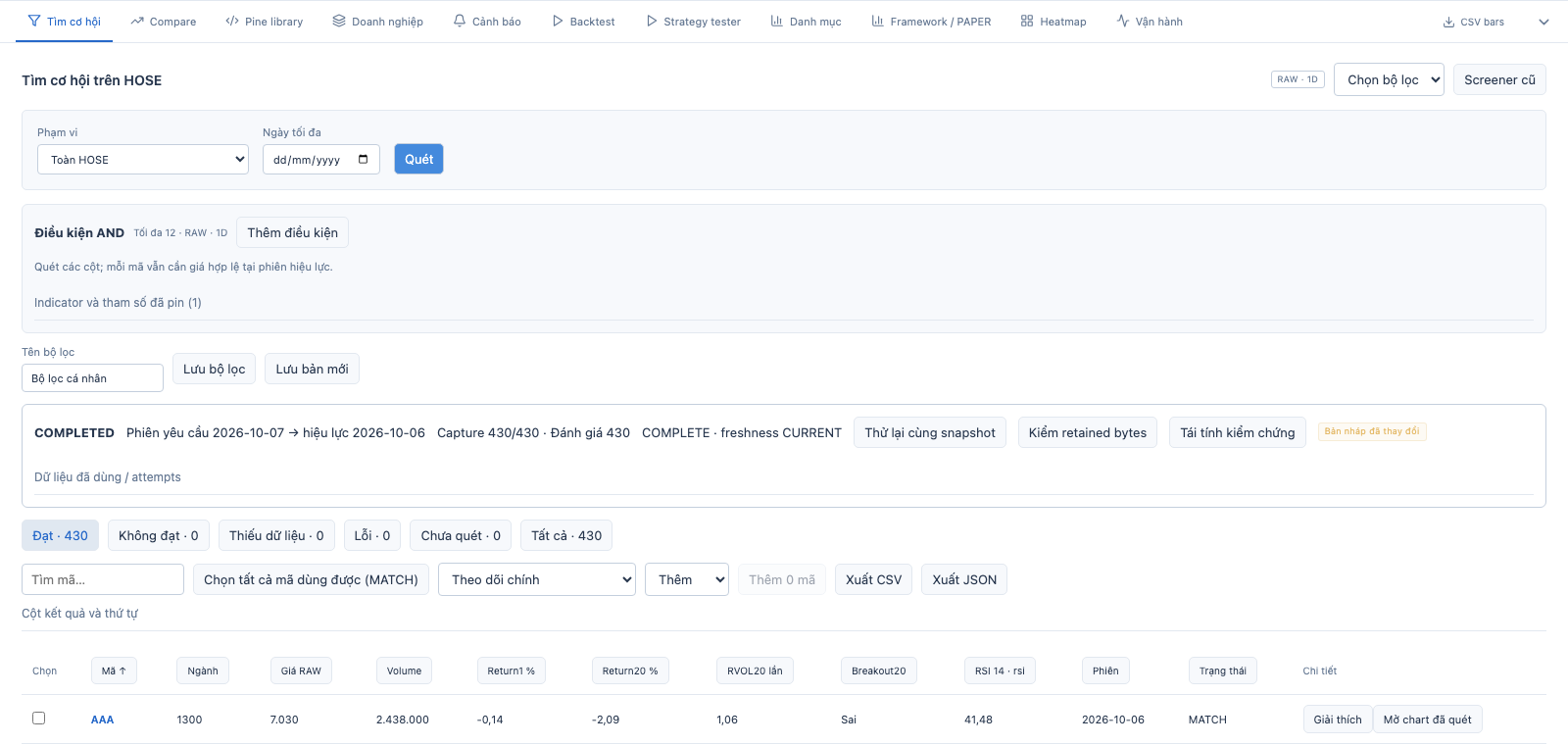Focus the Tìm mã search field

pos(103,579)
